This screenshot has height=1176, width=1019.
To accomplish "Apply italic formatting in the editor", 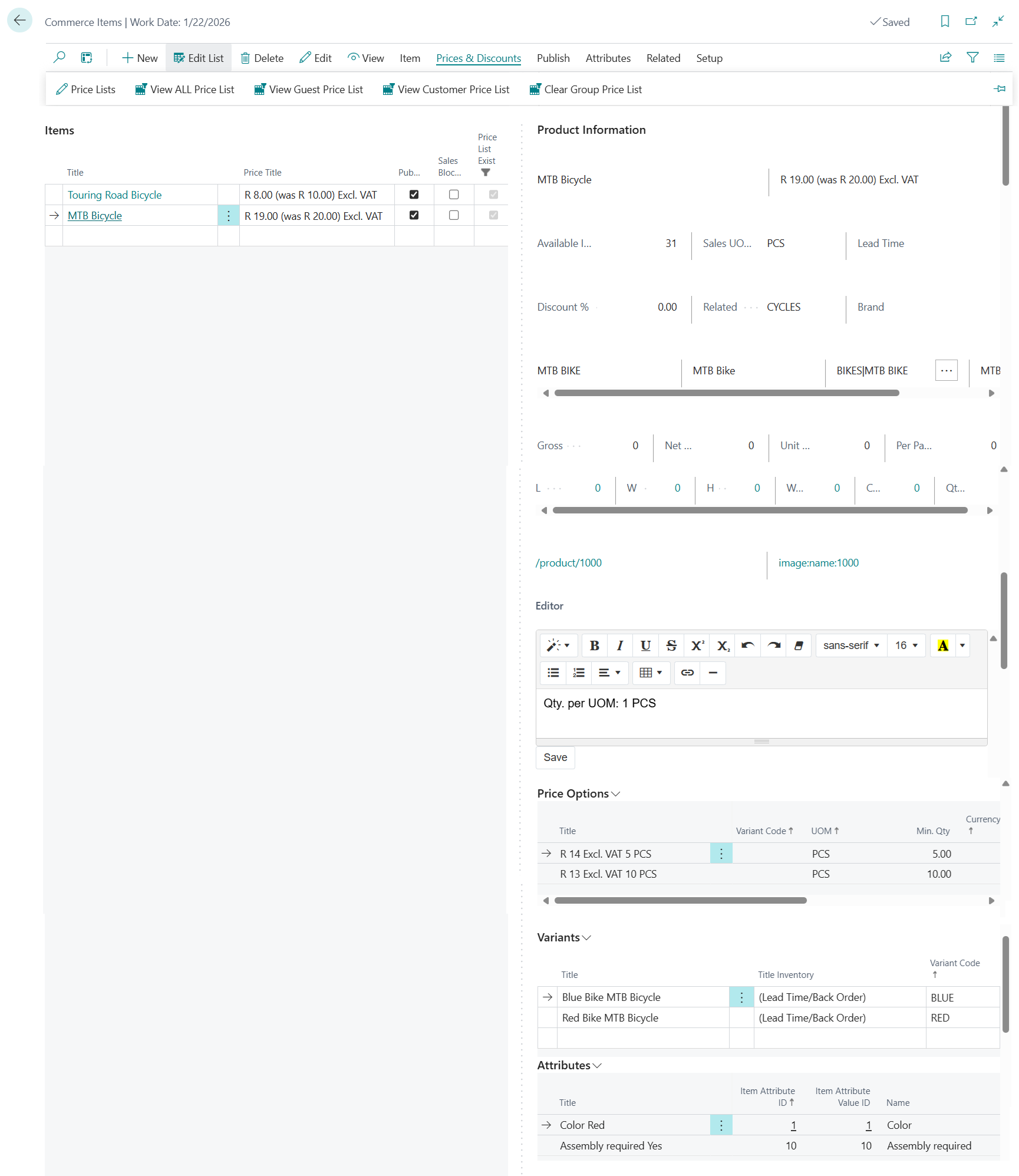I will [x=619, y=645].
